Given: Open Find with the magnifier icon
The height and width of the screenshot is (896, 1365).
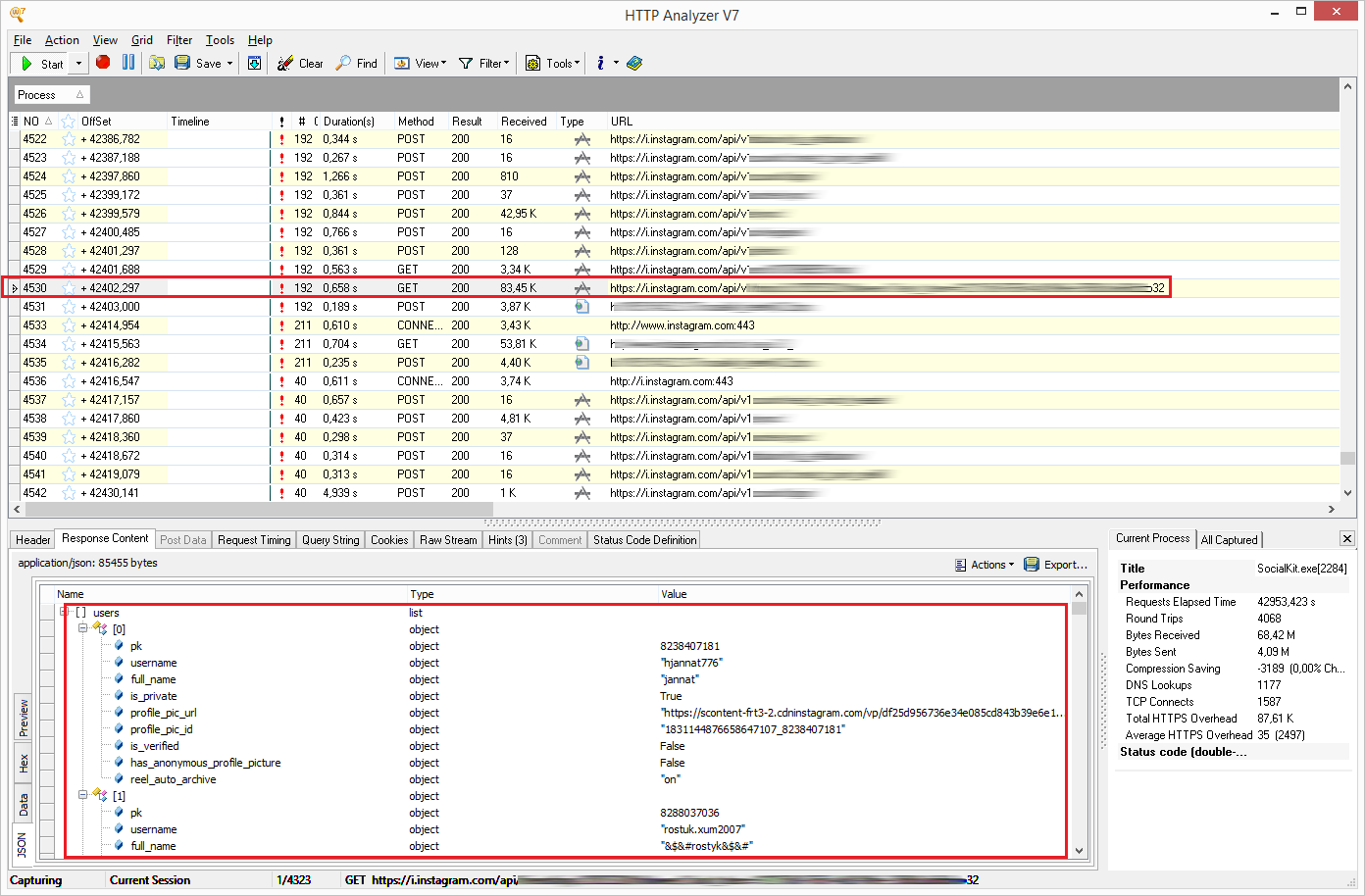Looking at the screenshot, I should [343, 63].
